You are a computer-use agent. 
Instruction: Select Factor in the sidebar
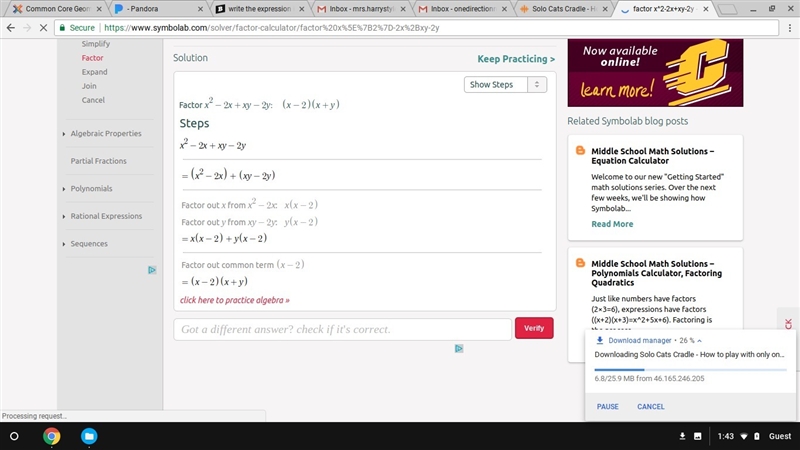[92, 58]
